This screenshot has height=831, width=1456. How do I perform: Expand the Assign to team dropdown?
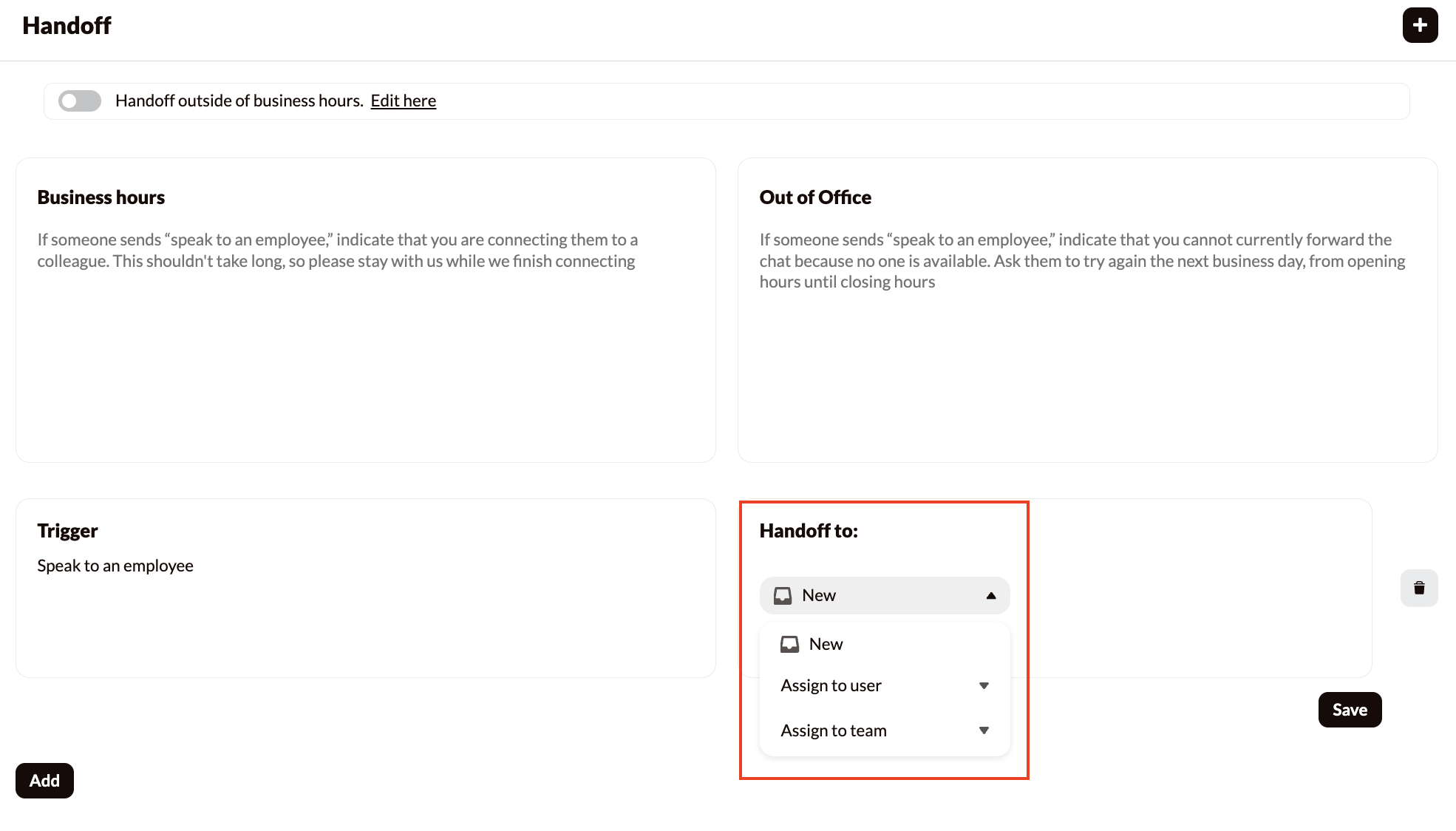[984, 730]
